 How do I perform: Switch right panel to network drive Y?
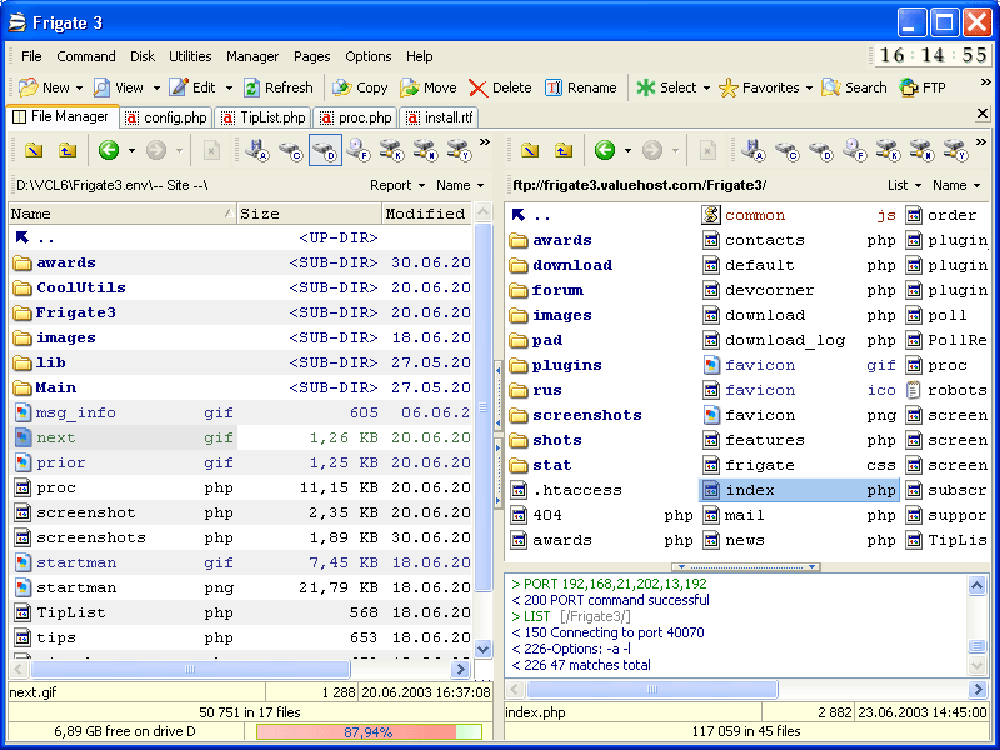click(x=955, y=151)
